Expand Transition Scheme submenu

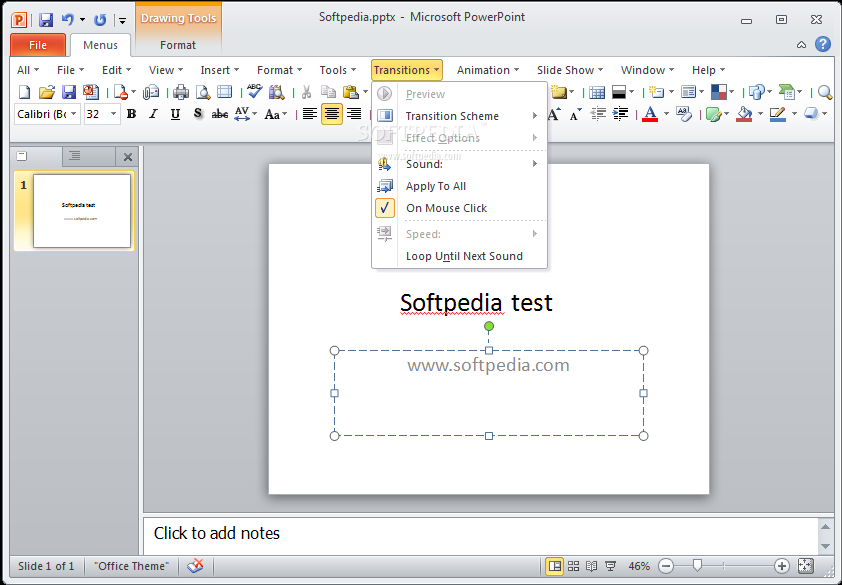pos(460,116)
